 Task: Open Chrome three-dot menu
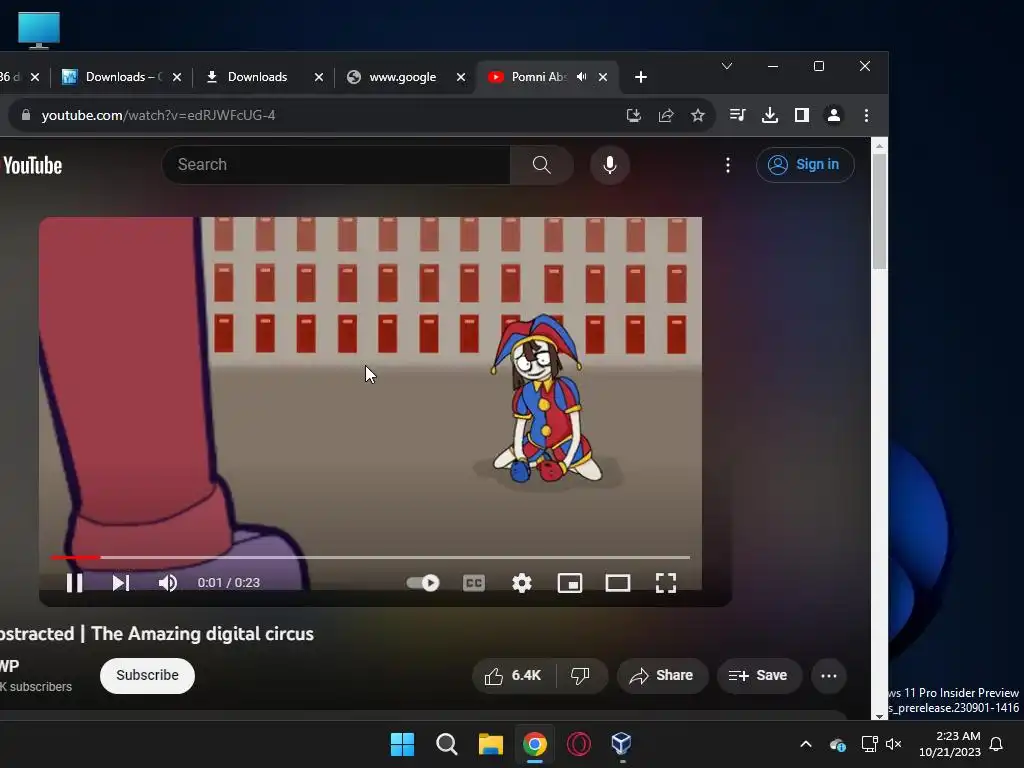[866, 116]
